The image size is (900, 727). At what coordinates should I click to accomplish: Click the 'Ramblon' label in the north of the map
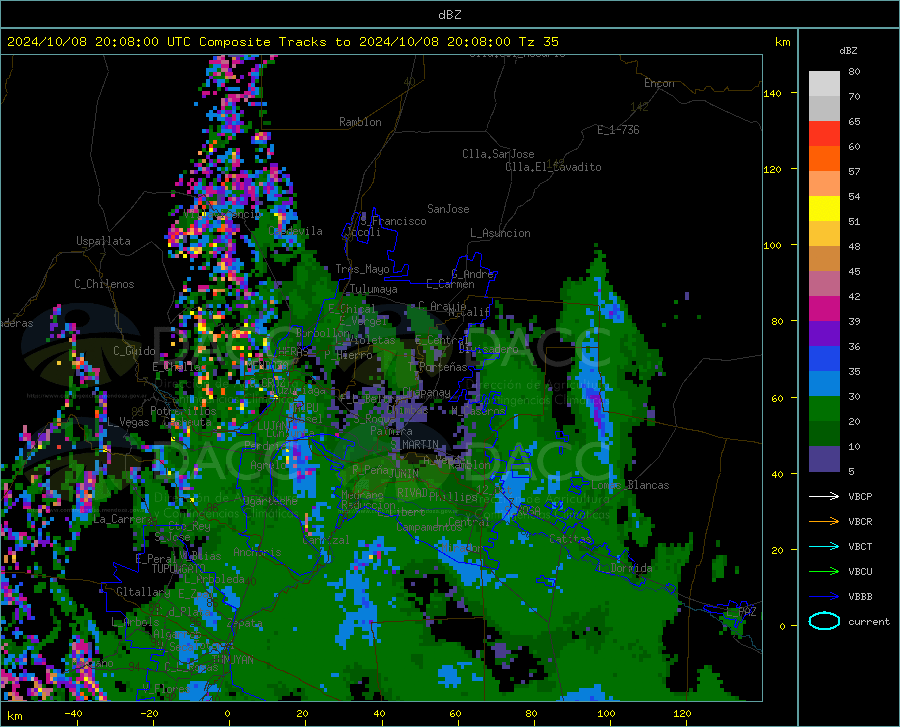click(x=360, y=122)
